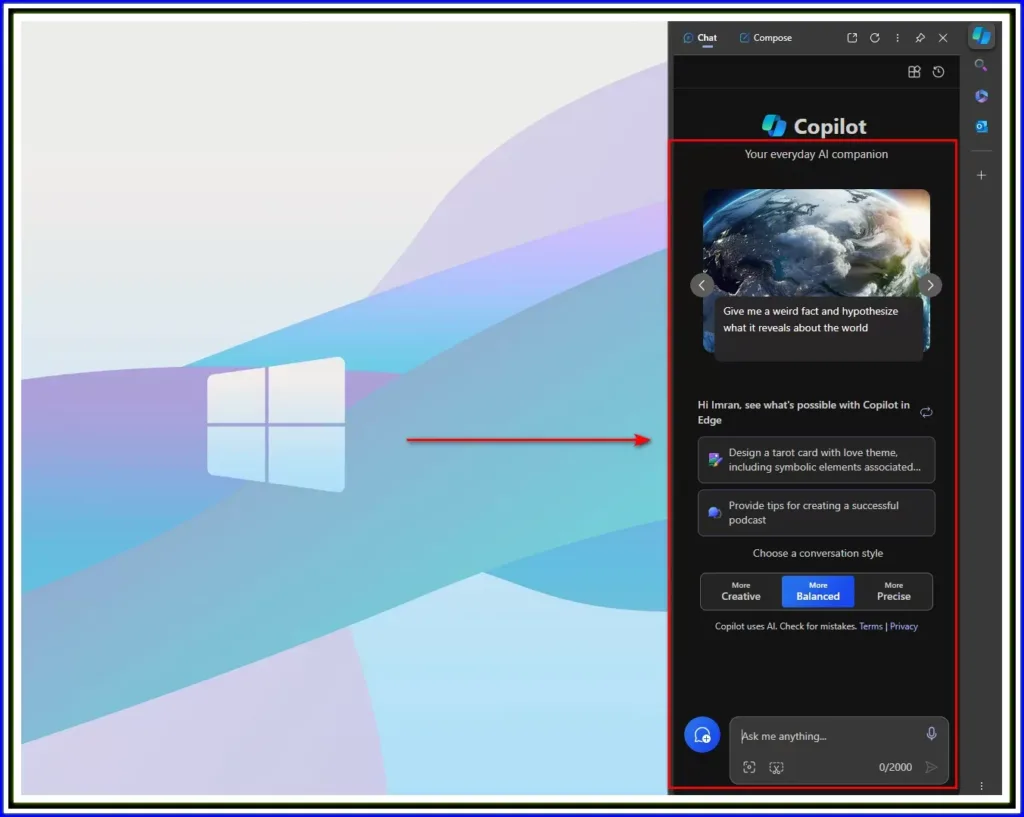1024x817 pixels.
Task: Open recent activity history icon
Action: (x=938, y=72)
